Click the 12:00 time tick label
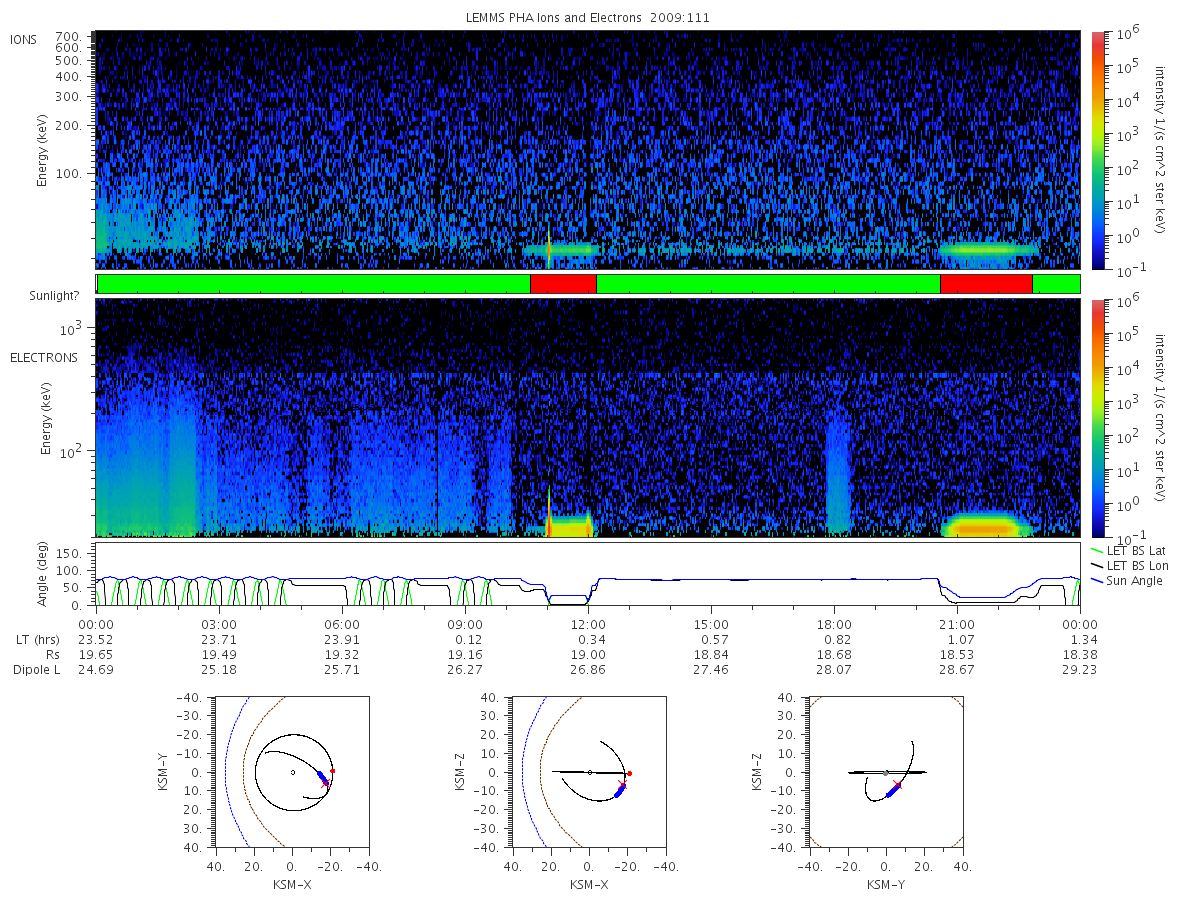This screenshot has width=1200, height=900. click(588, 625)
